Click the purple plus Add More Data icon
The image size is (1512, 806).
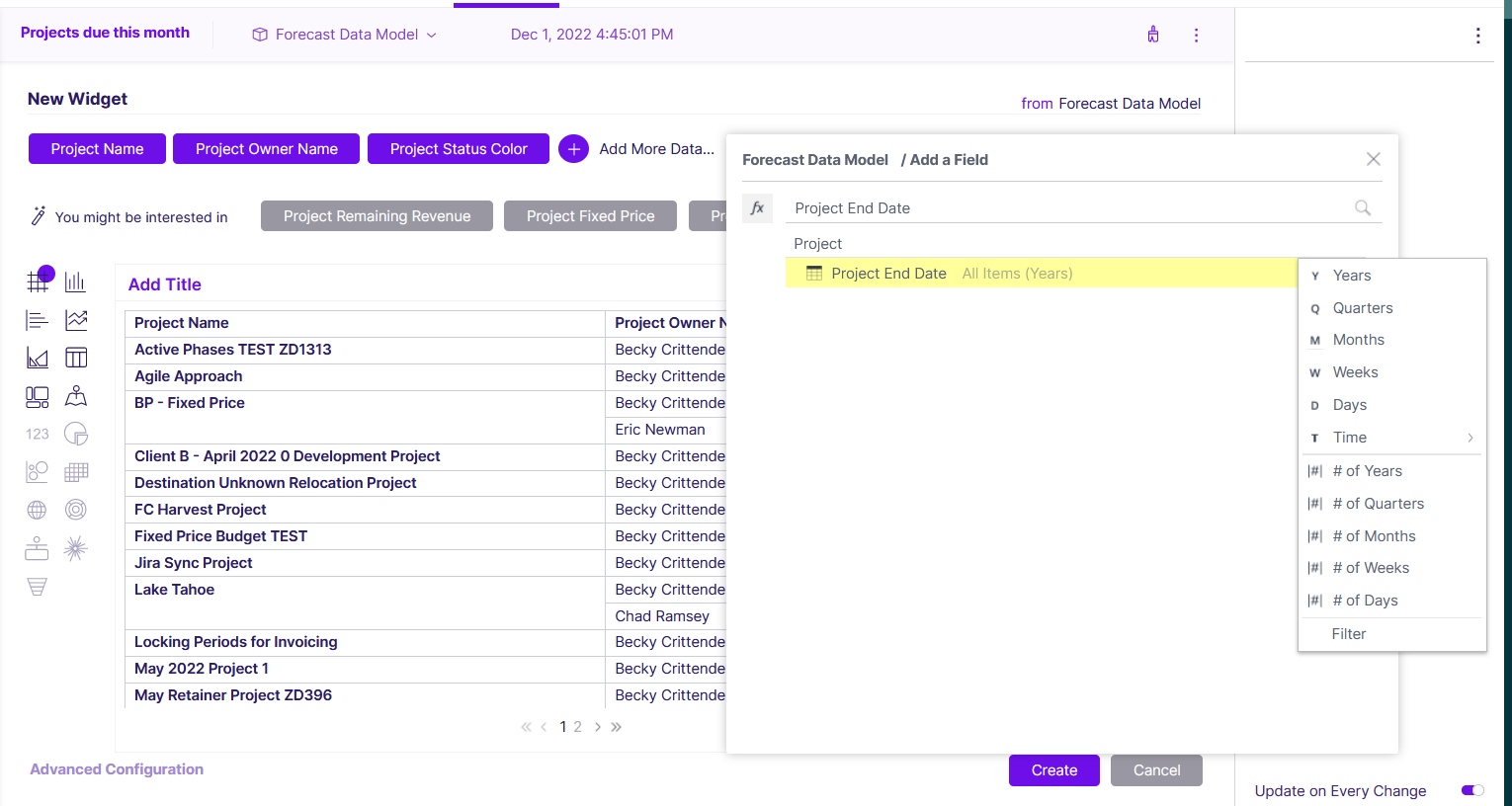pyautogui.click(x=573, y=149)
